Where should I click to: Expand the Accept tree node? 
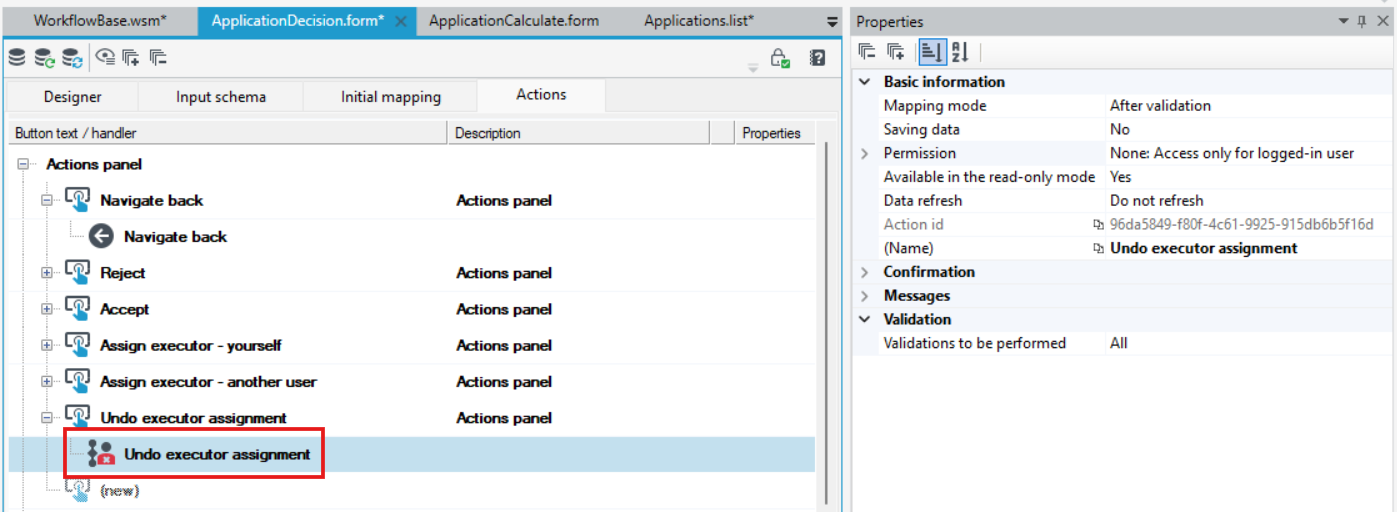pos(46,309)
